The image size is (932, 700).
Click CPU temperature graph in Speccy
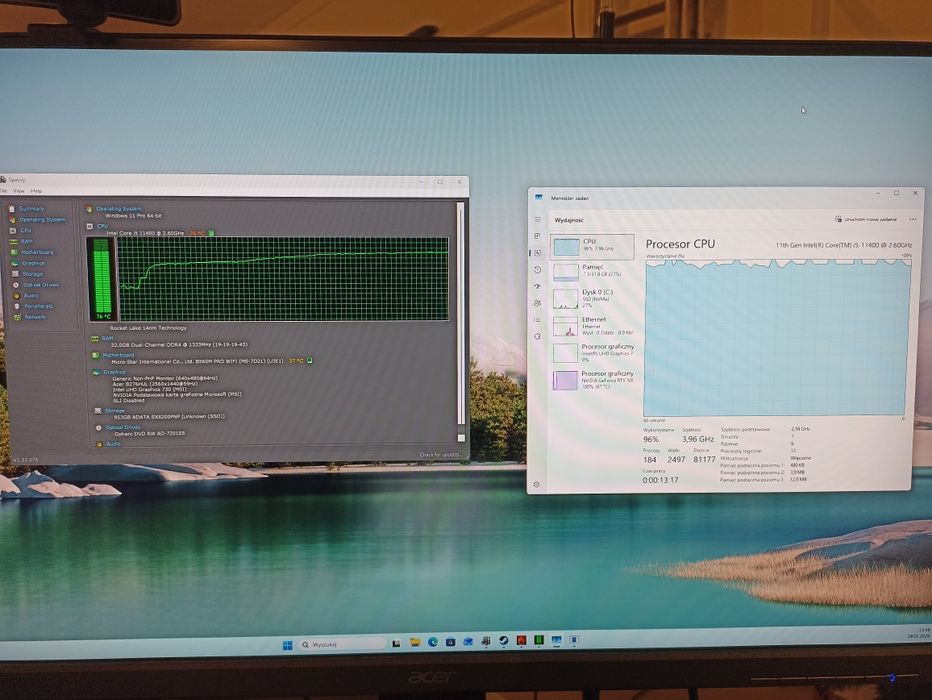click(283, 279)
